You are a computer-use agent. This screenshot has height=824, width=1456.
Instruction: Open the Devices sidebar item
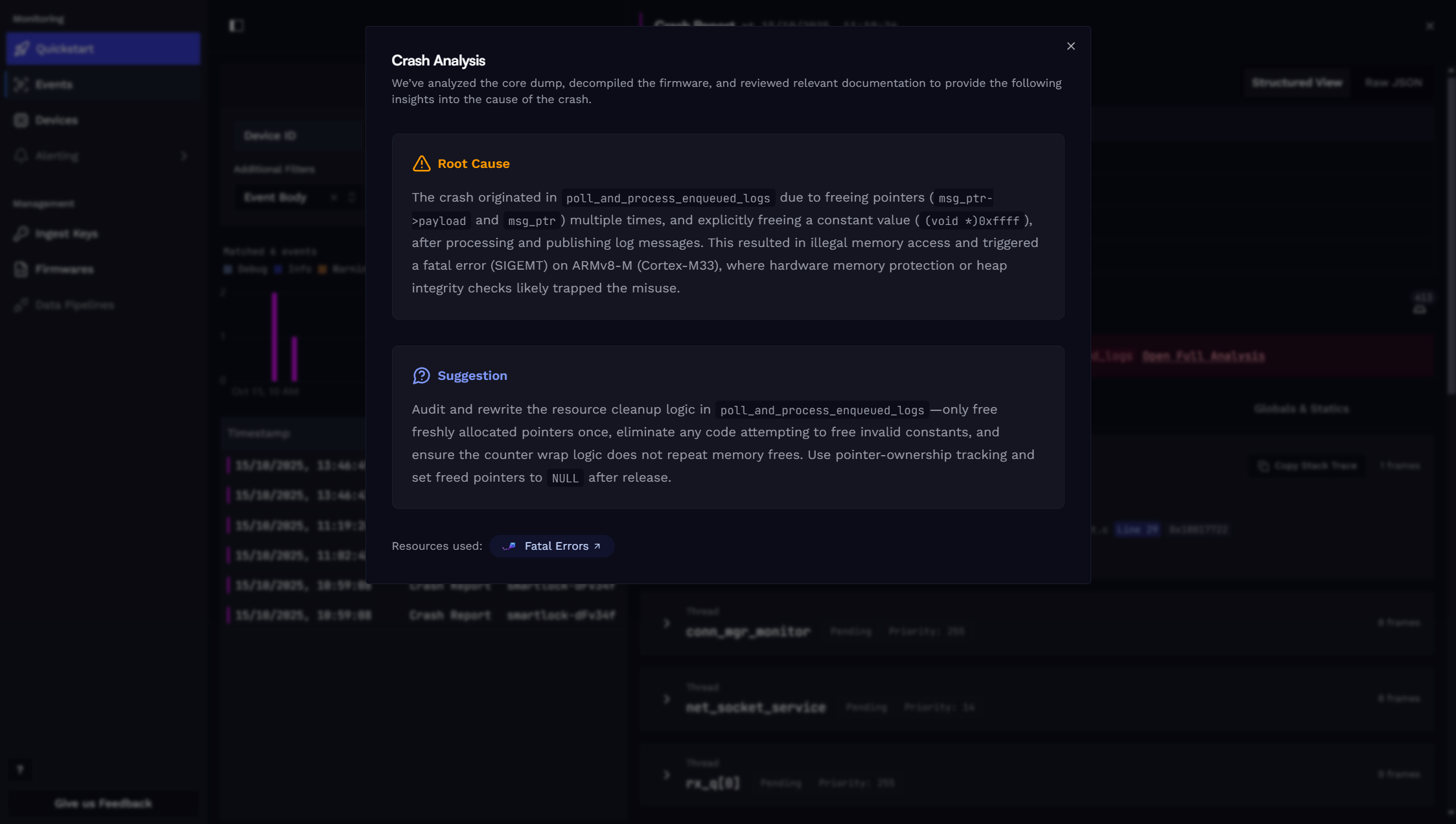coord(103,120)
